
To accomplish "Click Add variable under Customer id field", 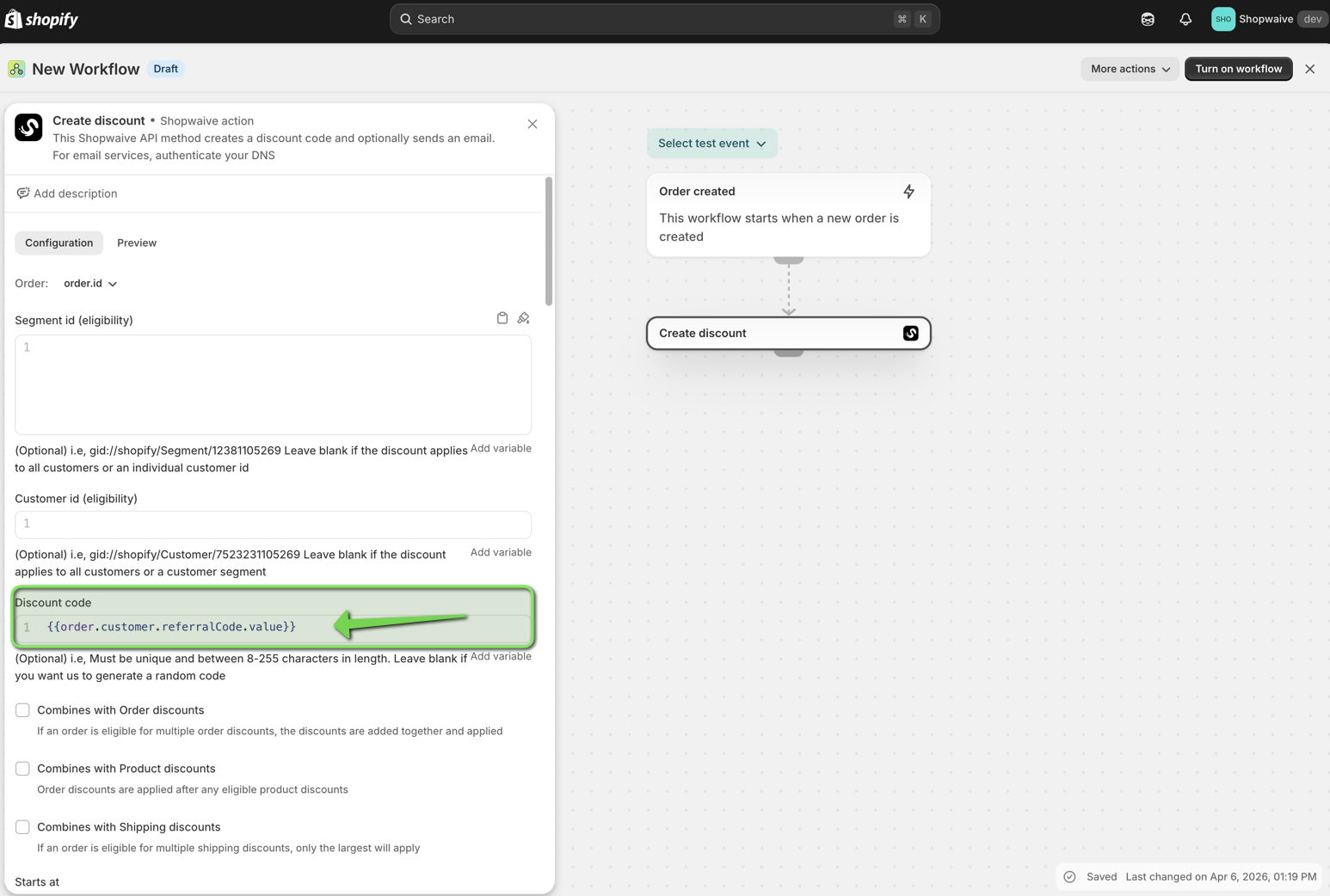I will tap(500, 552).
